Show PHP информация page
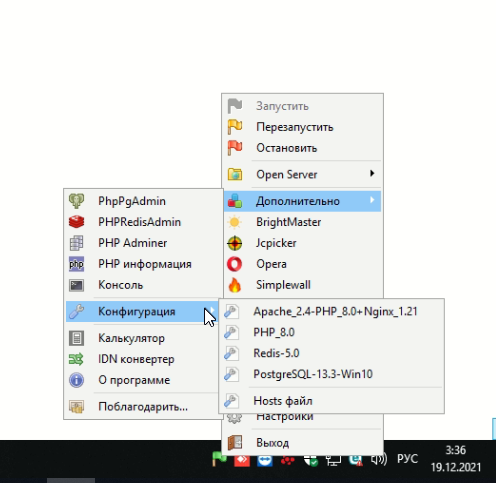Screen dimensions: 496x483 [143, 264]
